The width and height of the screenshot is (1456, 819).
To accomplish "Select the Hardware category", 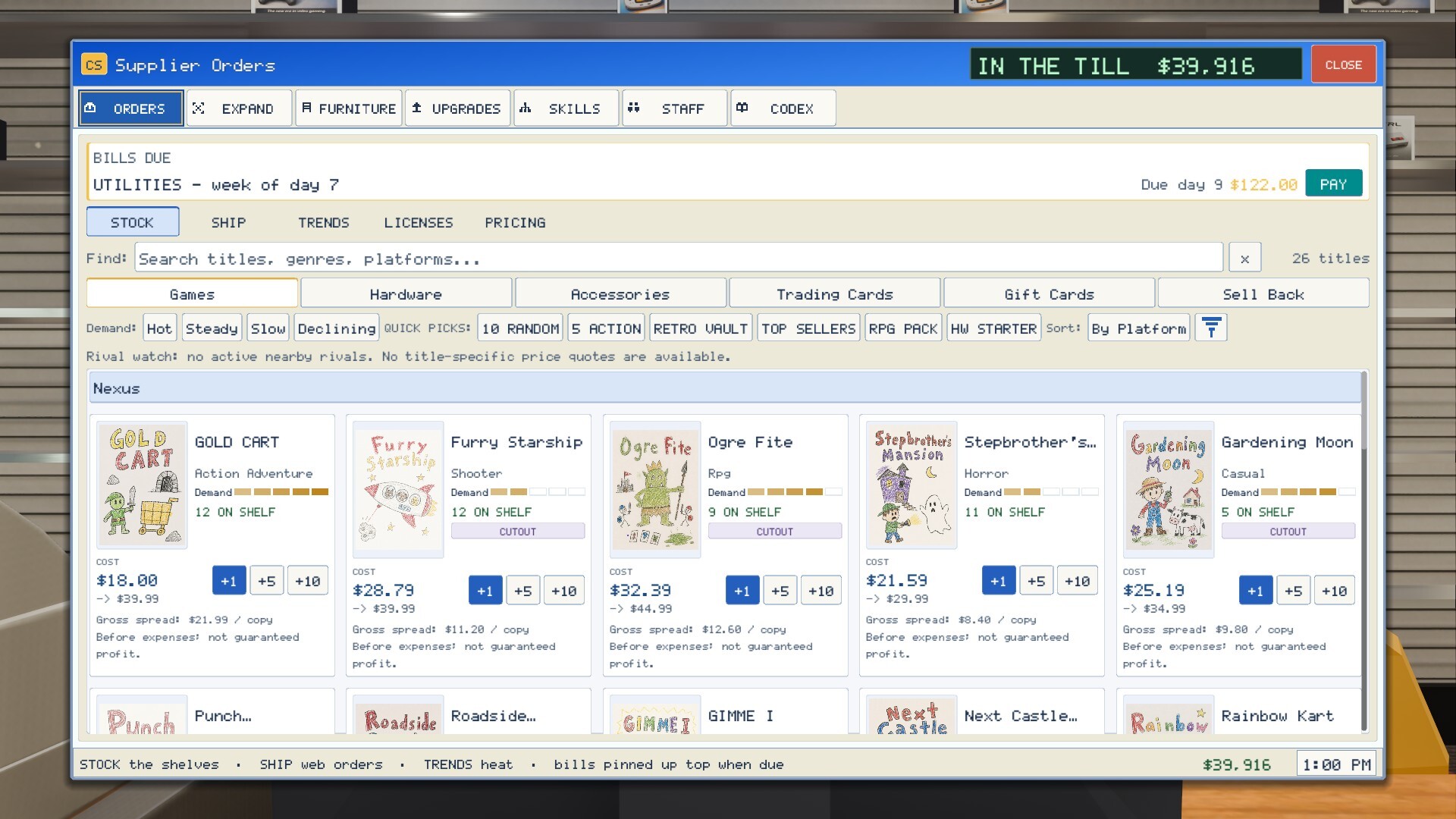I will 406,294.
